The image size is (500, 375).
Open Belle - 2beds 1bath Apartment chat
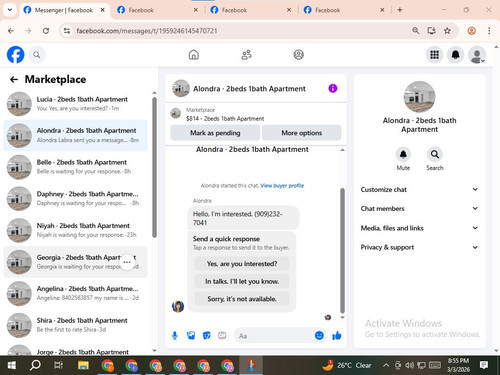tap(75, 167)
